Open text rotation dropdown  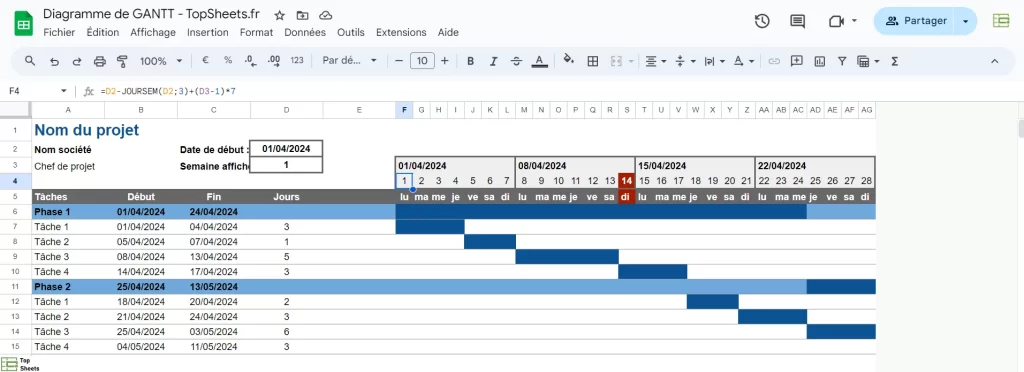point(743,61)
